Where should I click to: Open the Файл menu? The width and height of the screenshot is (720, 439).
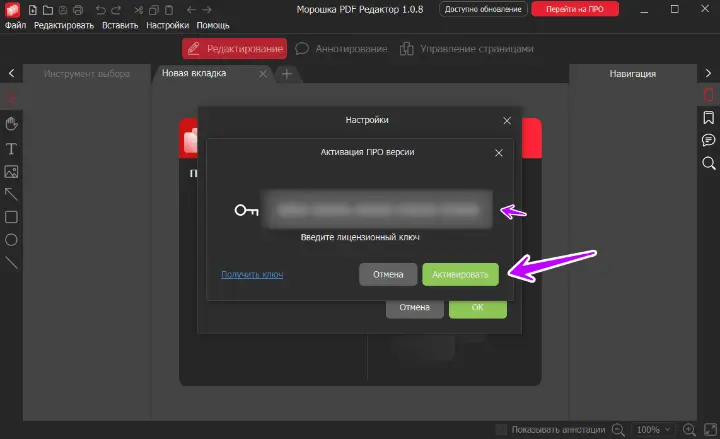(16, 25)
